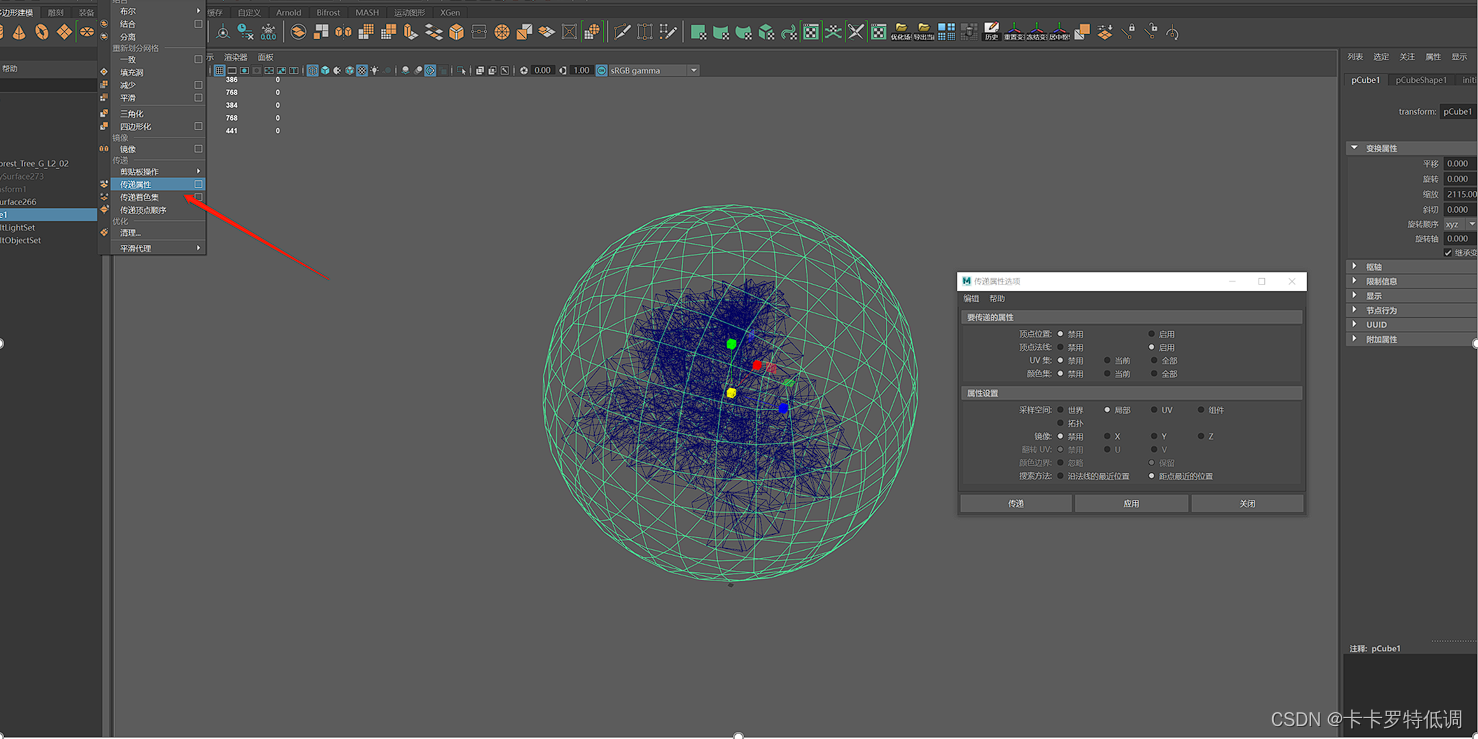Switch to the pCubeShape1 tab

[1420, 80]
